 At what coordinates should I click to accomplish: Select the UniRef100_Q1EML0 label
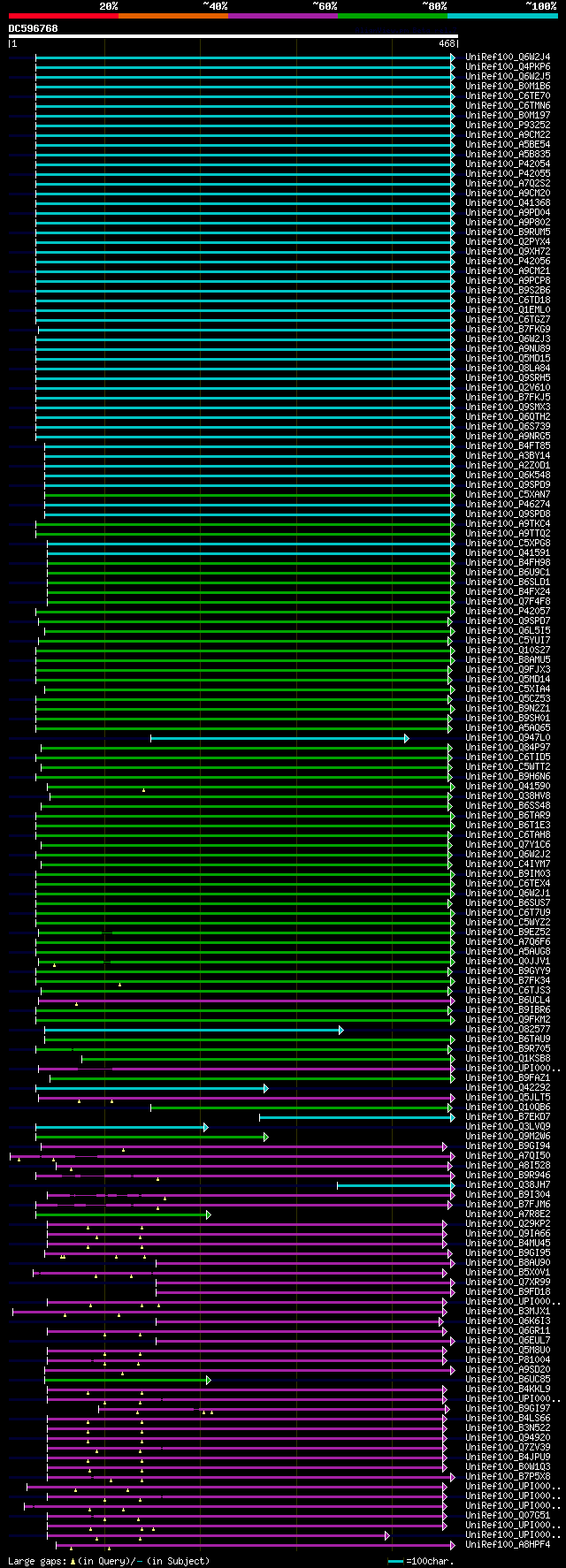[508, 309]
